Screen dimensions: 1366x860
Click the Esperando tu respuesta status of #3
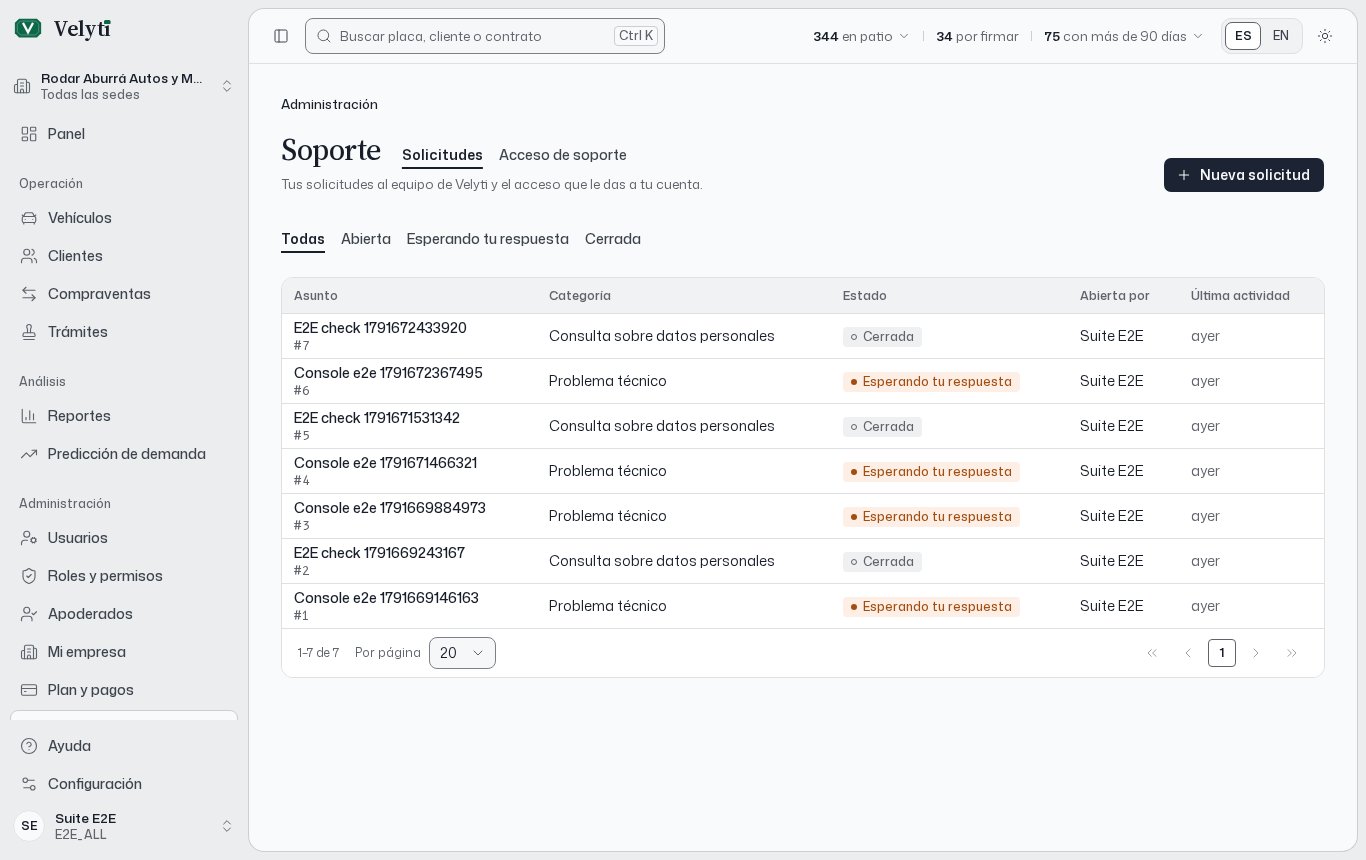pos(931,517)
